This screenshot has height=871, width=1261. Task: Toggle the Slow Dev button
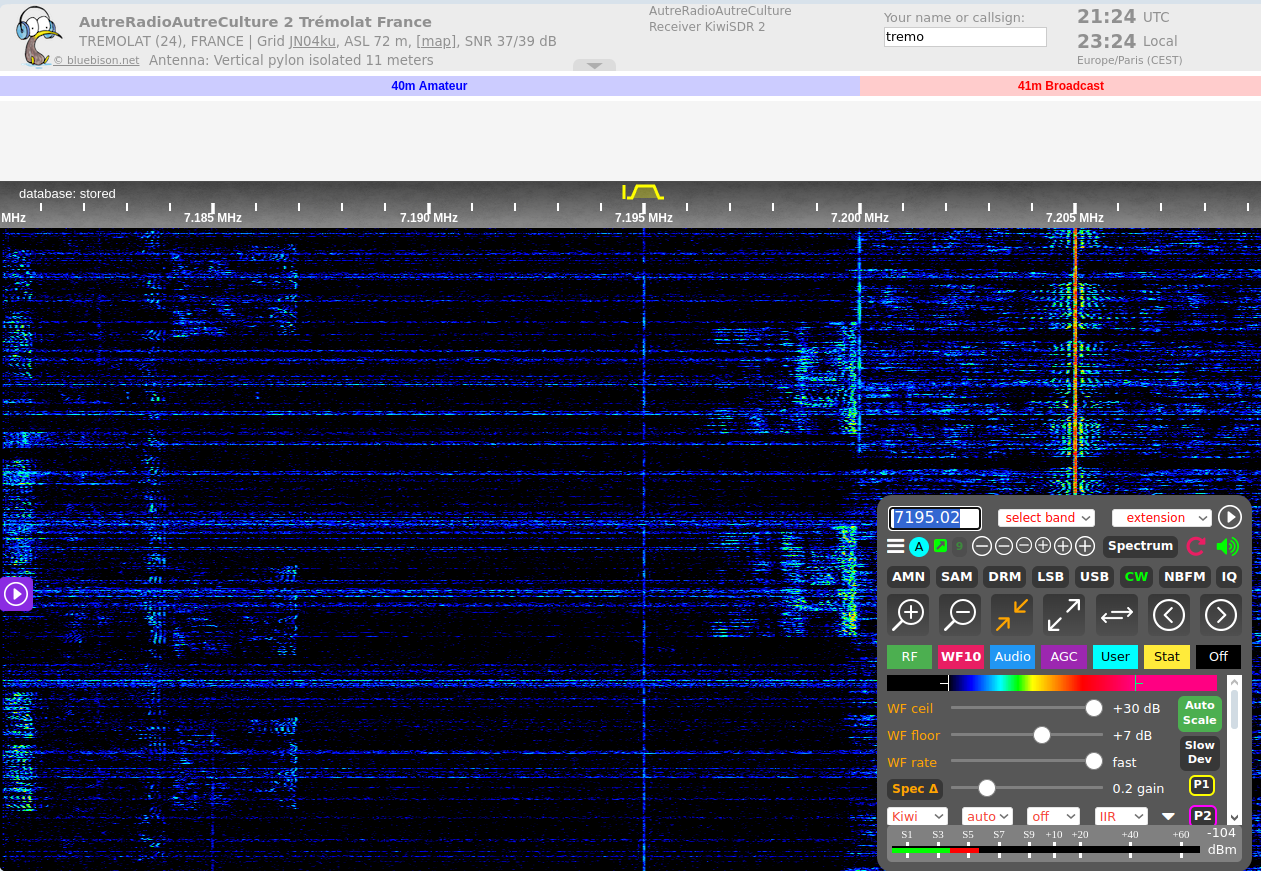click(x=1199, y=752)
